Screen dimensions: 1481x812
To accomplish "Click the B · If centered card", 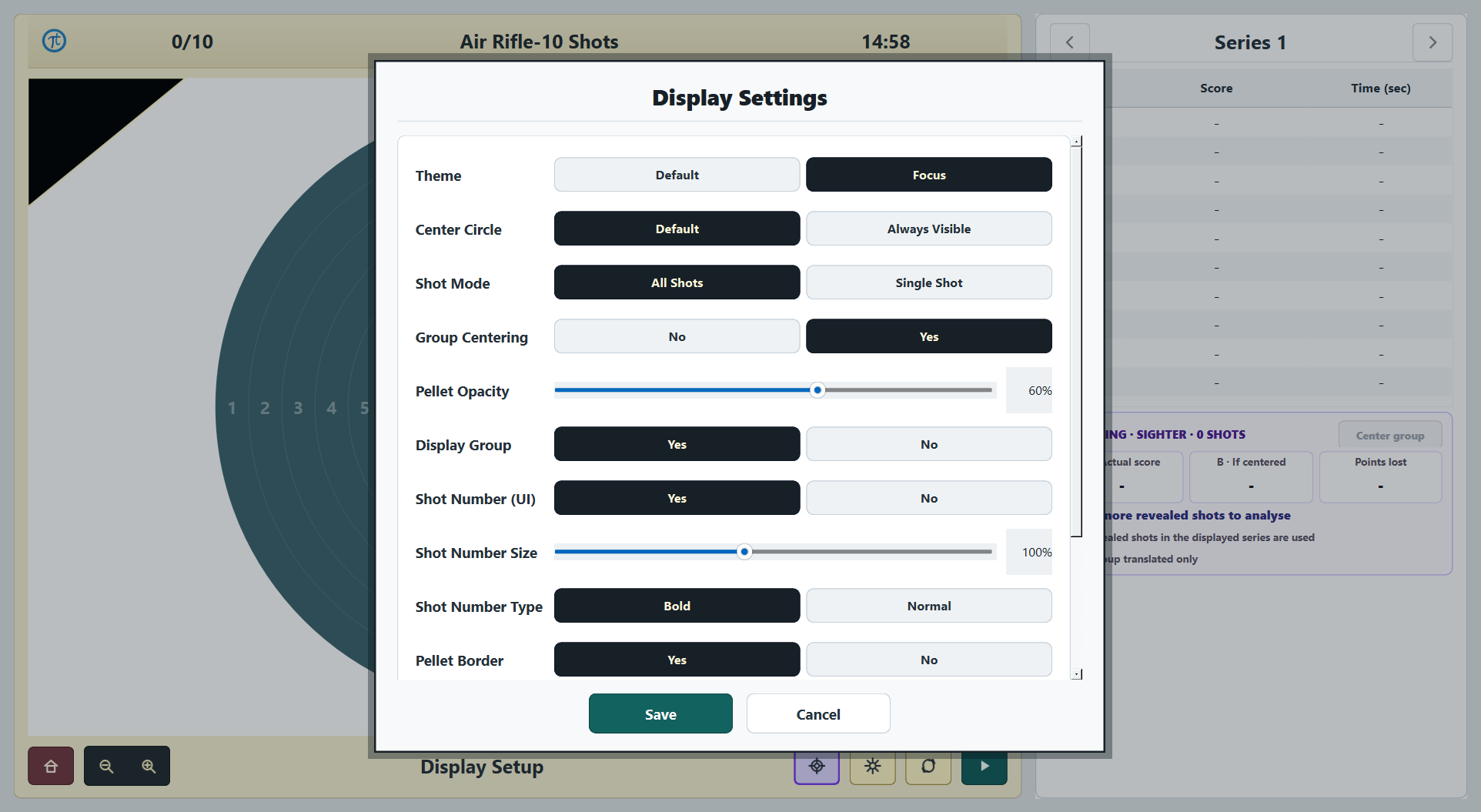I will coord(1251,477).
